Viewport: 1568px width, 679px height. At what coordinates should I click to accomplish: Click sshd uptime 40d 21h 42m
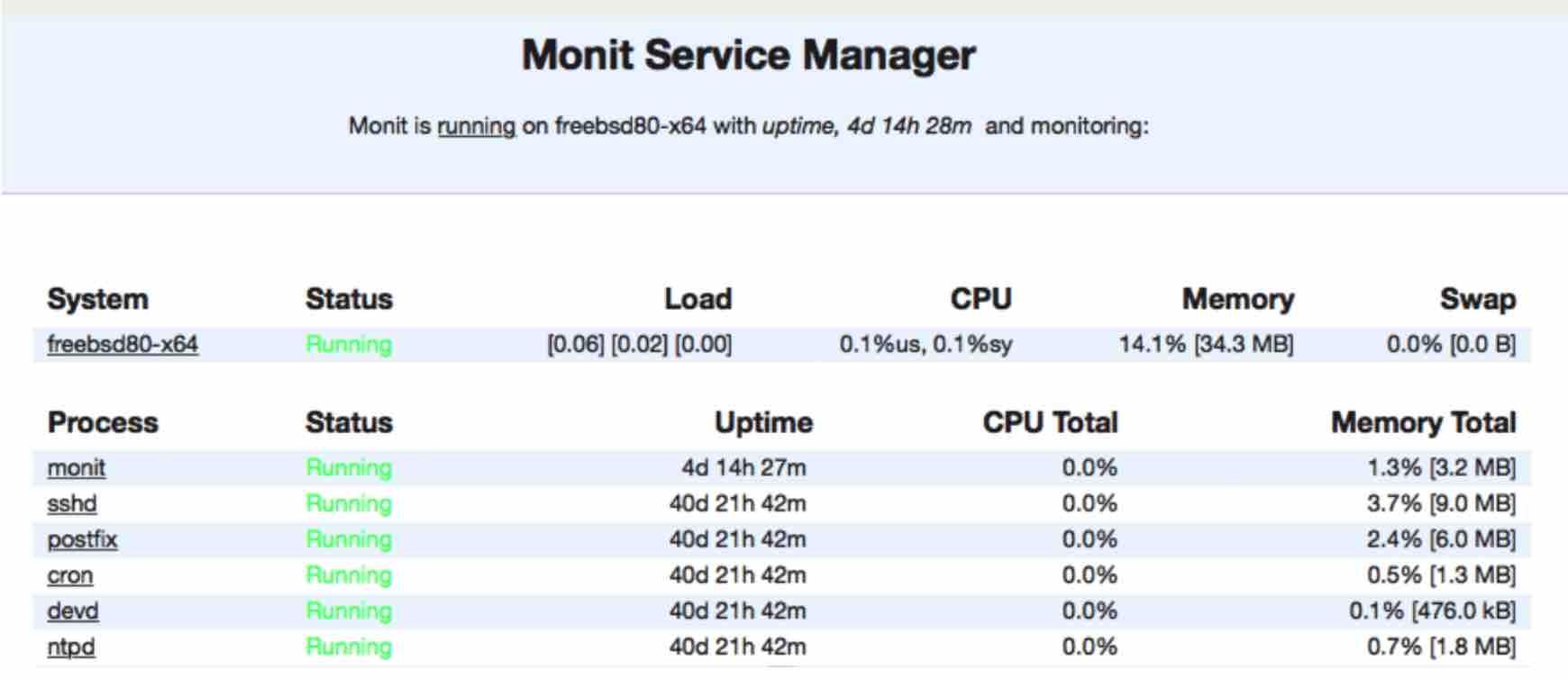tap(737, 503)
